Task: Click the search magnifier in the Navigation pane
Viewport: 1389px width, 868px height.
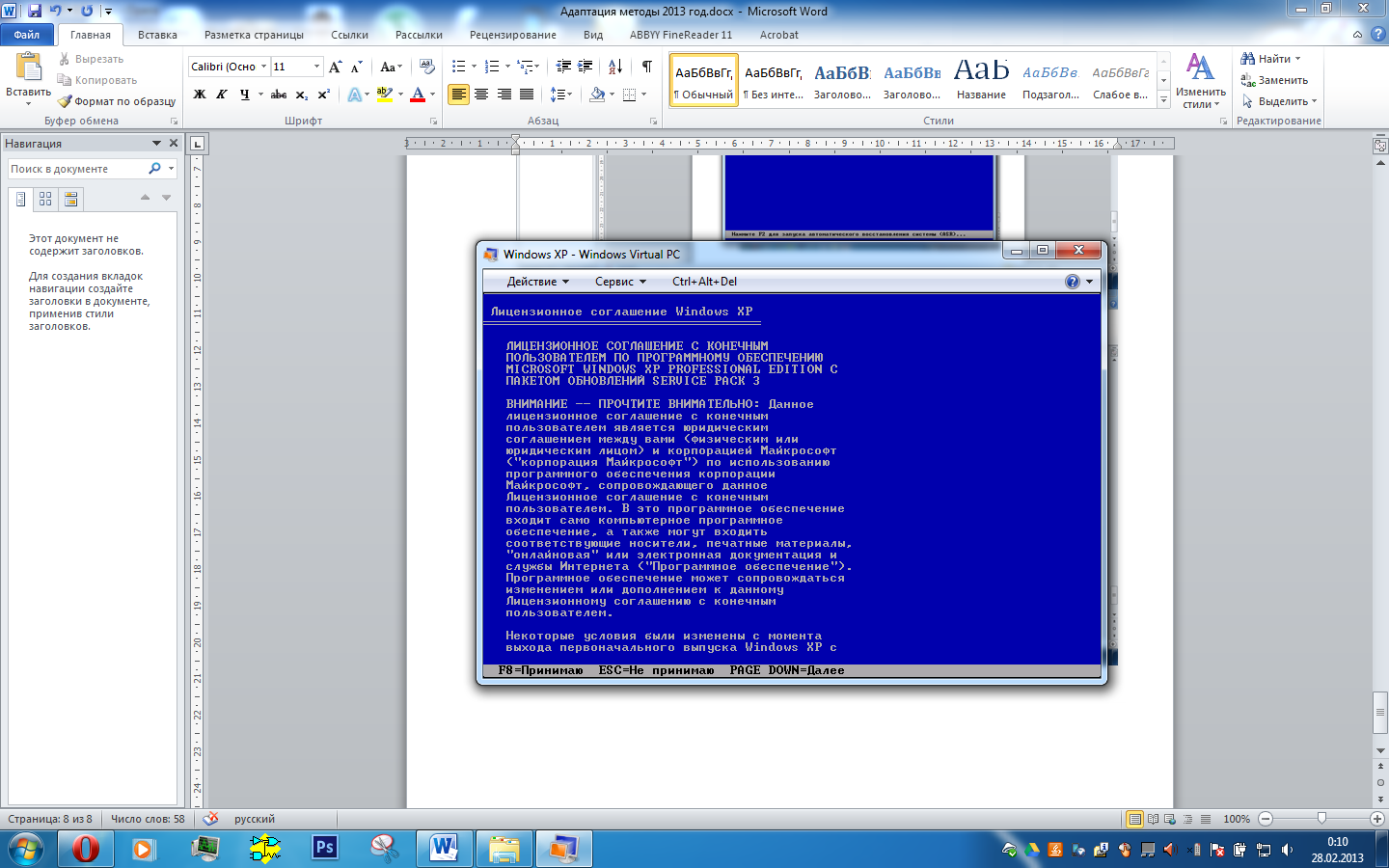Action: tap(154, 169)
